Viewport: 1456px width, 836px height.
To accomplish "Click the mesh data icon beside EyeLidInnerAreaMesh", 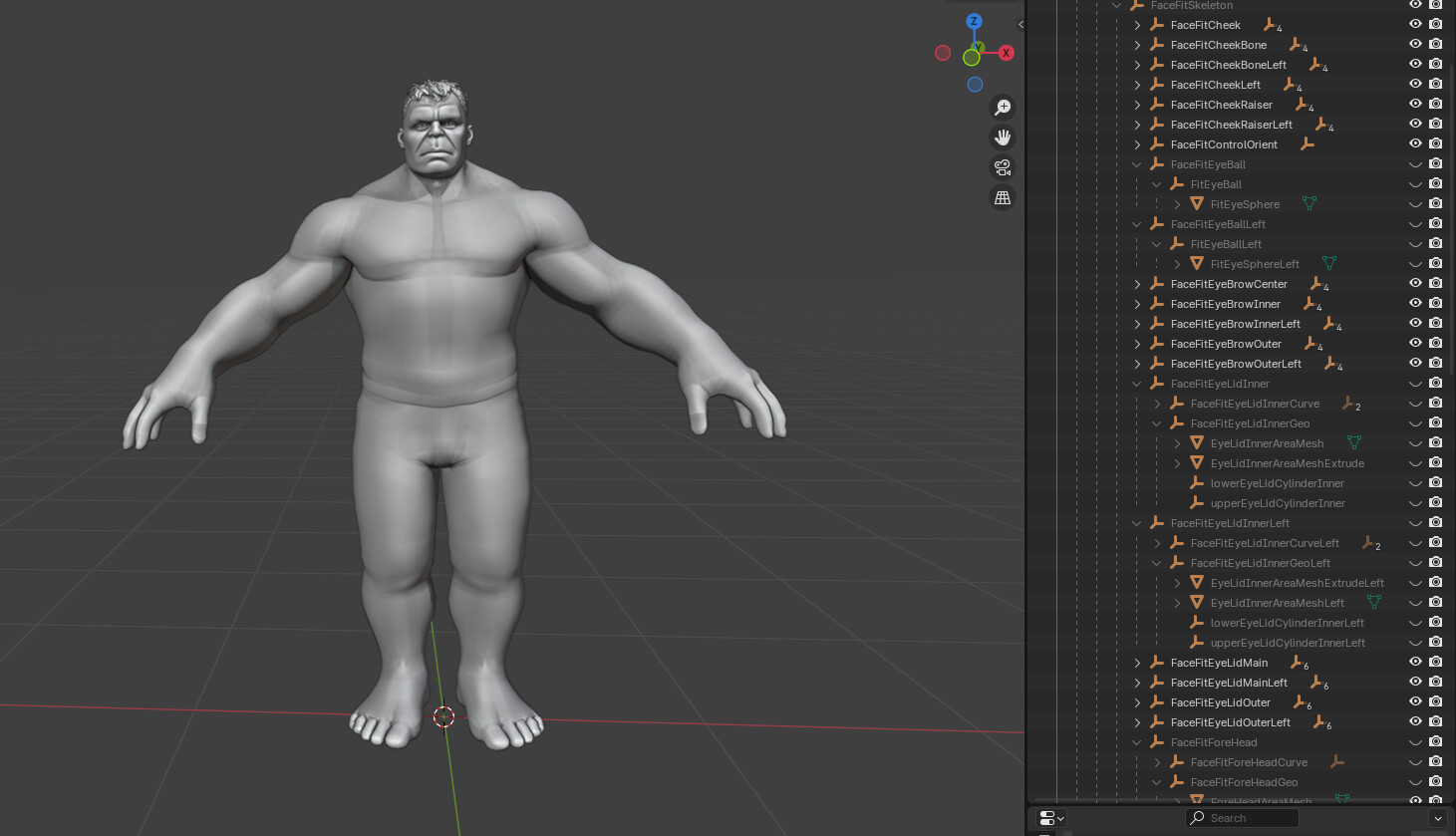I will click(1354, 443).
